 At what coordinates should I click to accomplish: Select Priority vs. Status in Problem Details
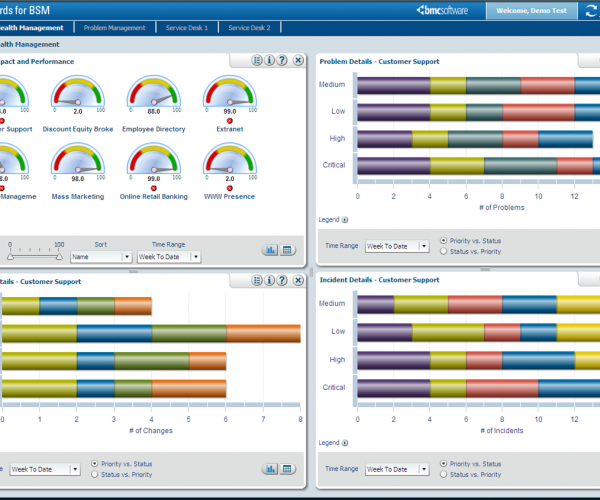tap(443, 241)
